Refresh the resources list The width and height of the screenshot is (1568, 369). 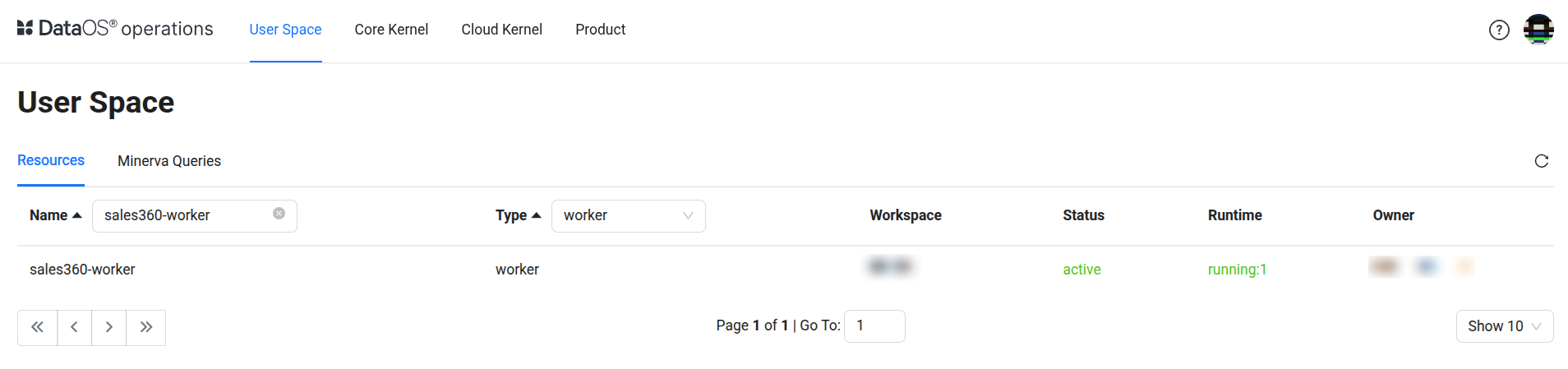(1542, 161)
